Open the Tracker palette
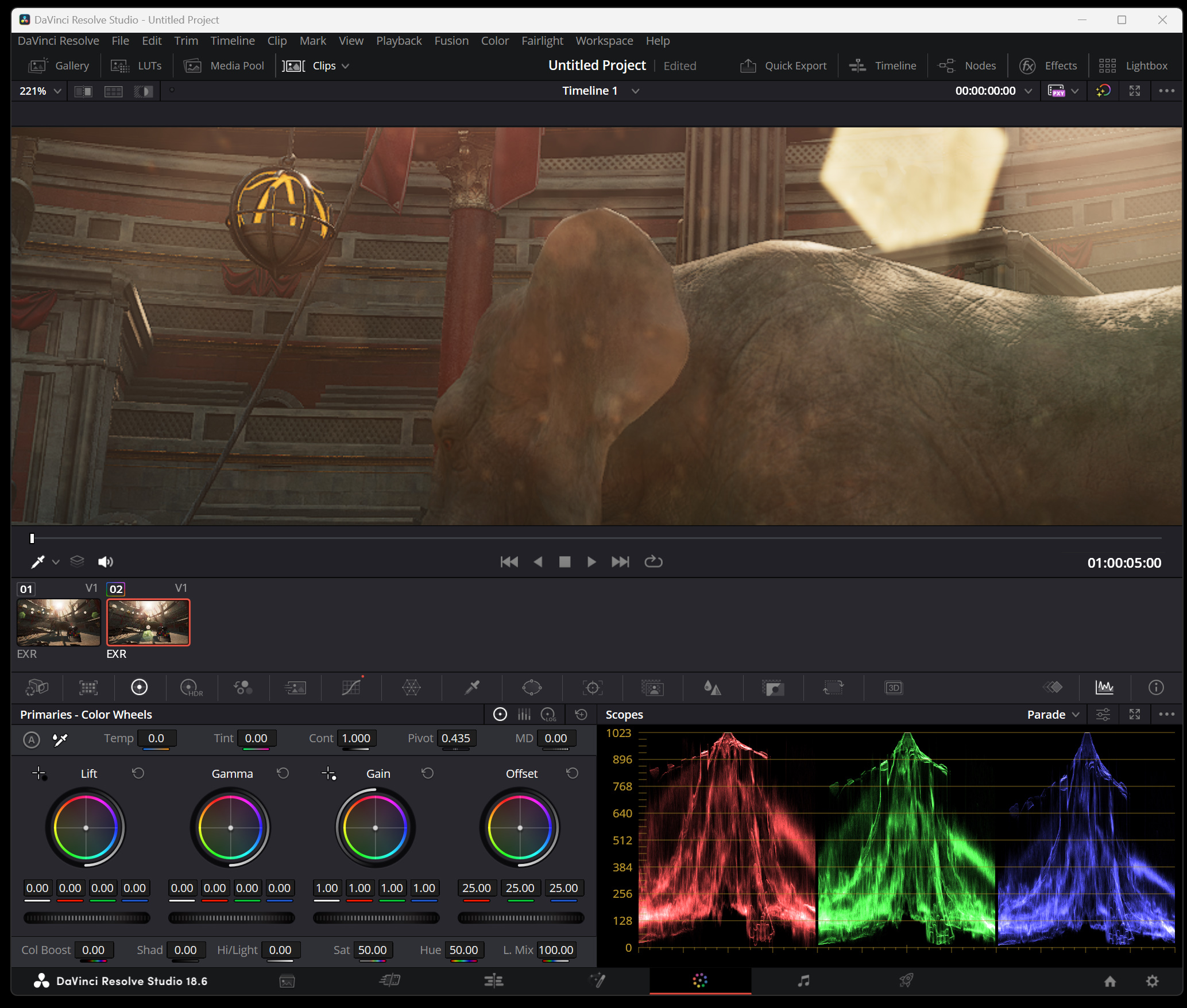The width and height of the screenshot is (1187, 1008). 592,687
